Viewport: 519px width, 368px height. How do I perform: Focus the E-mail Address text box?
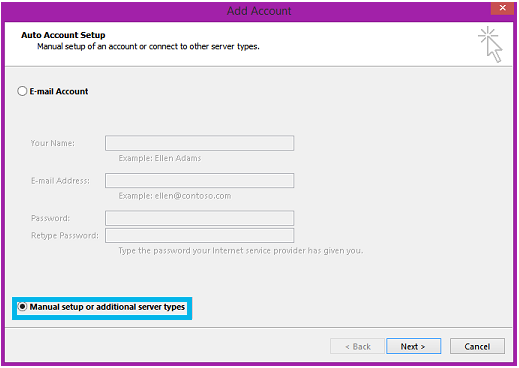tap(199, 180)
